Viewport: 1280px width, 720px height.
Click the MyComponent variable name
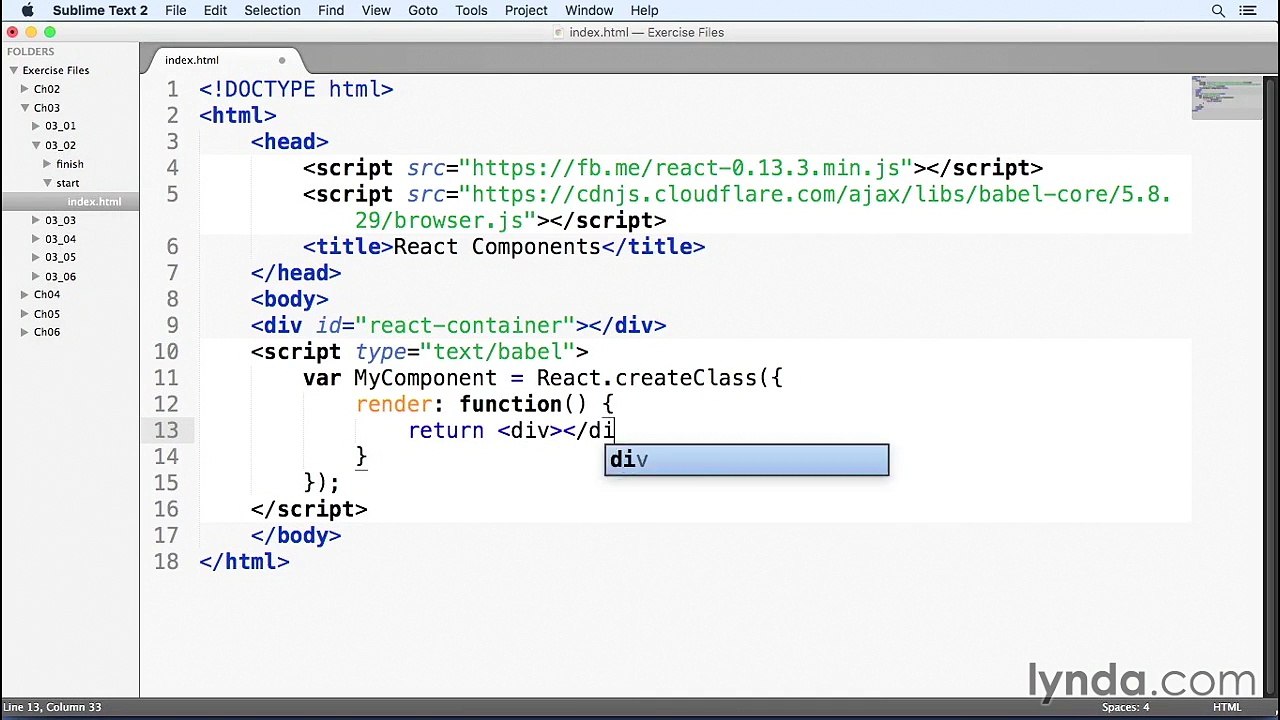(x=425, y=378)
